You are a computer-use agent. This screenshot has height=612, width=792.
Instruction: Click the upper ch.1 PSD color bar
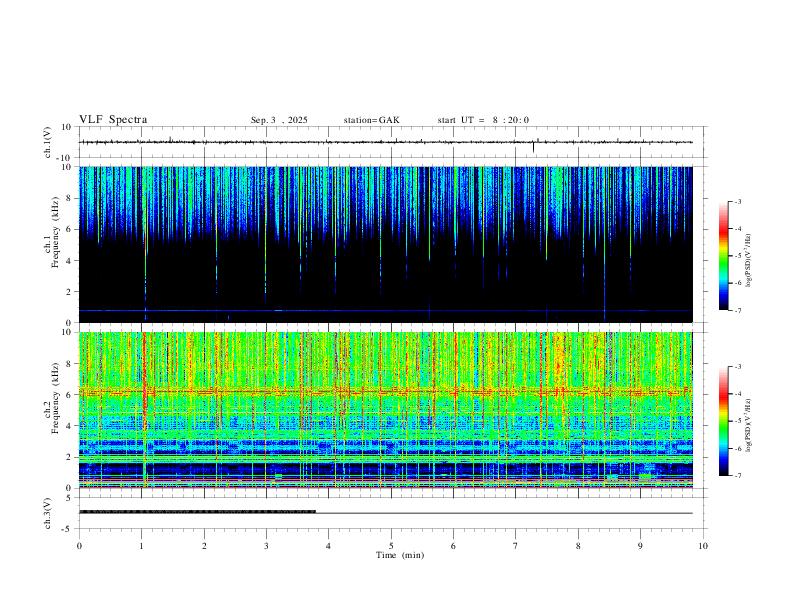[x=723, y=256]
